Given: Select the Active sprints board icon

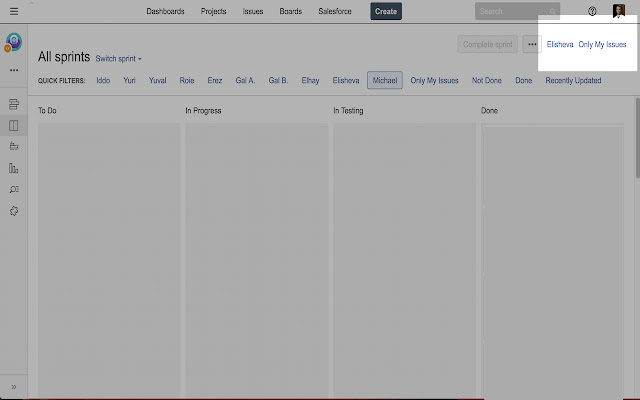Looking at the screenshot, I should [x=13, y=125].
